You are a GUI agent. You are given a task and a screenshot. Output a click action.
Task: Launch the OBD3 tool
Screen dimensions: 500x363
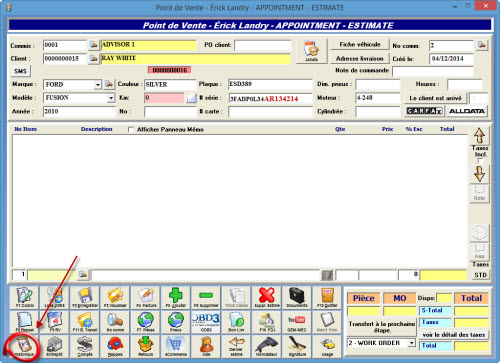(x=206, y=322)
